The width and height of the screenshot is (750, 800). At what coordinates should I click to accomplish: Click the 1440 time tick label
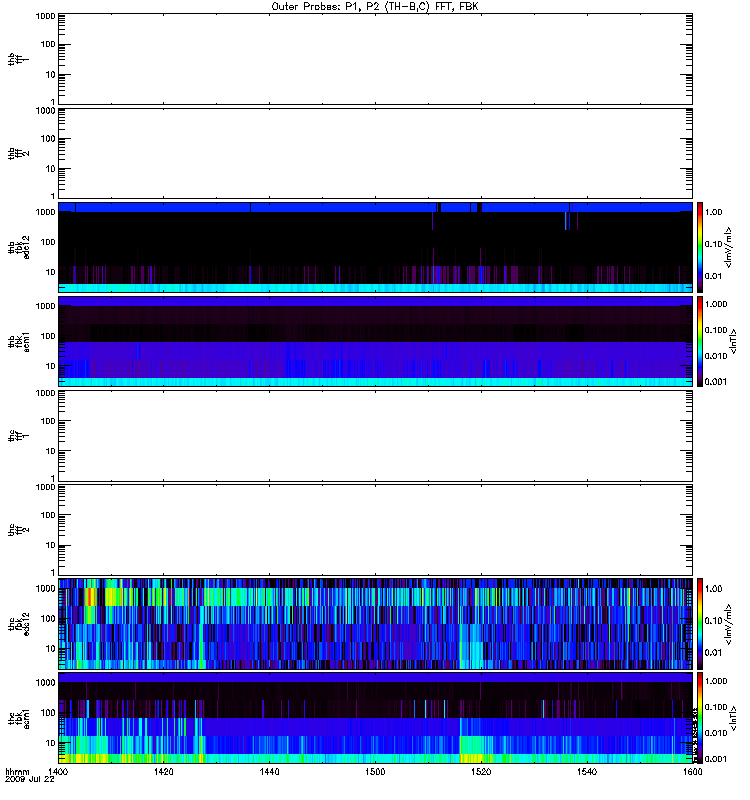click(269, 772)
